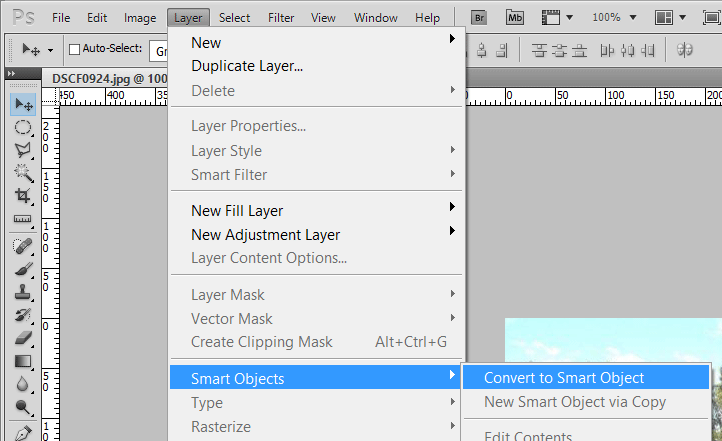The width and height of the screenshot is (722, 441).
Task: Open the 100% zoom level dropdown
Action: point(613,18)
